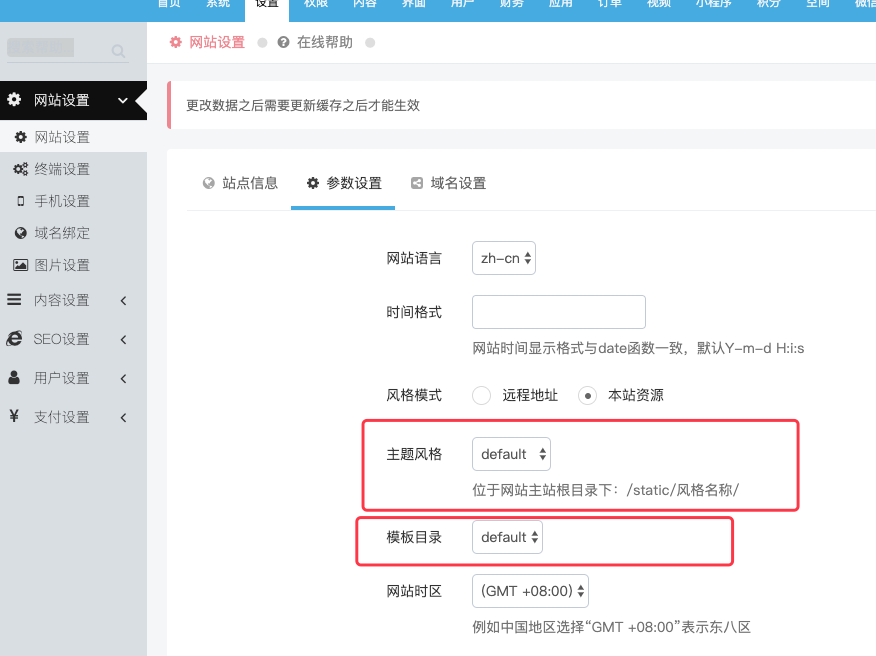Open the 财务 top navigation menu
This screenshot has height=656, width=876.
(511, 4)
